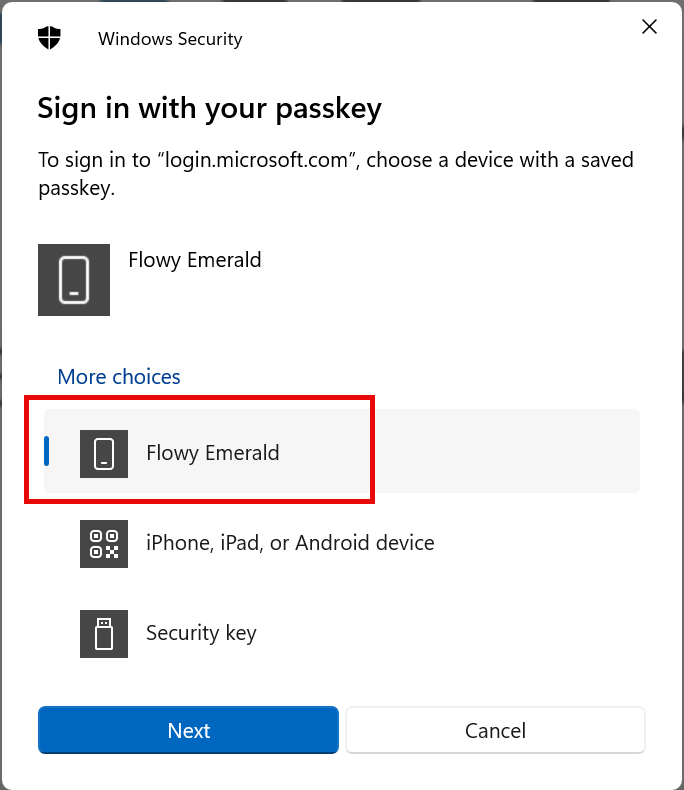Click the Windows Security title text
Image resolution: width=684 pixels, height=790 pixels.
(170, 39)
